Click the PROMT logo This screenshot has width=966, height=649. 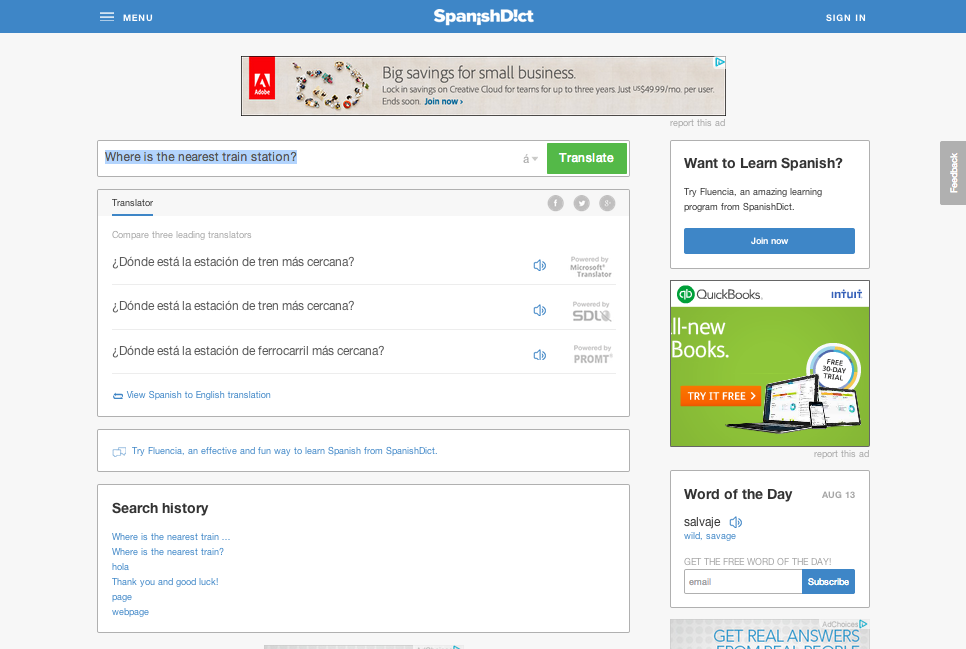tap(593, 354)
